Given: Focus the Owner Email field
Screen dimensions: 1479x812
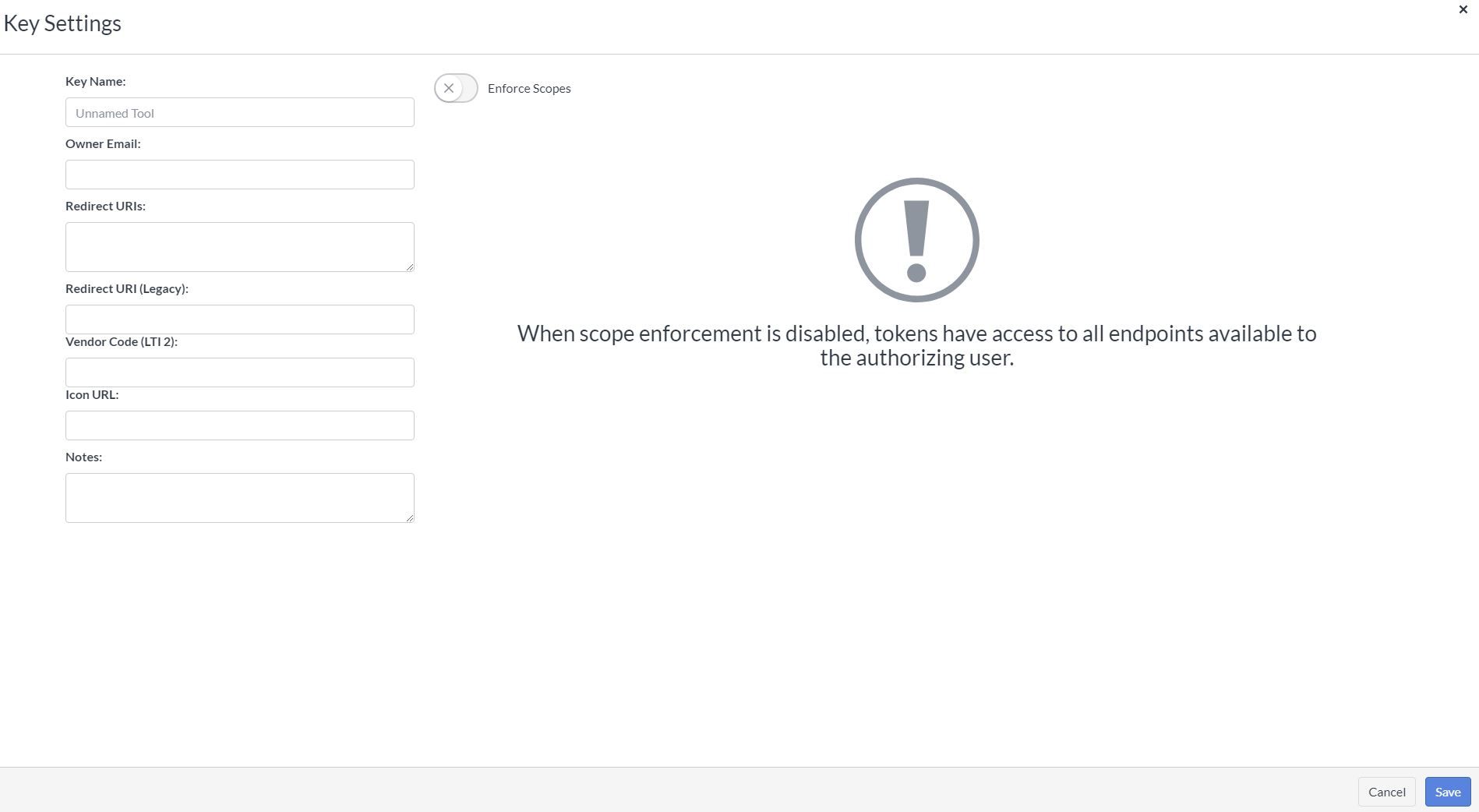Looking at the screenshot, I should (240, 175).
